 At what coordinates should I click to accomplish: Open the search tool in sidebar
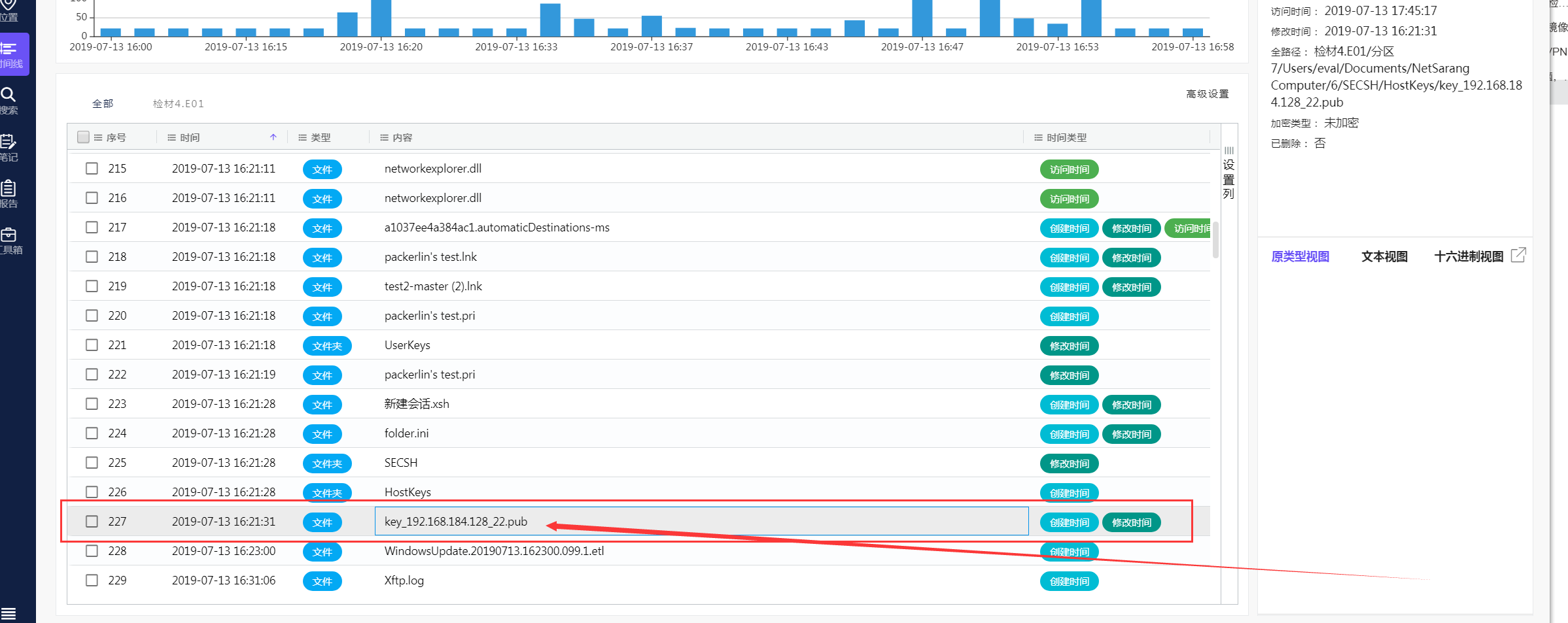(10, 101)
